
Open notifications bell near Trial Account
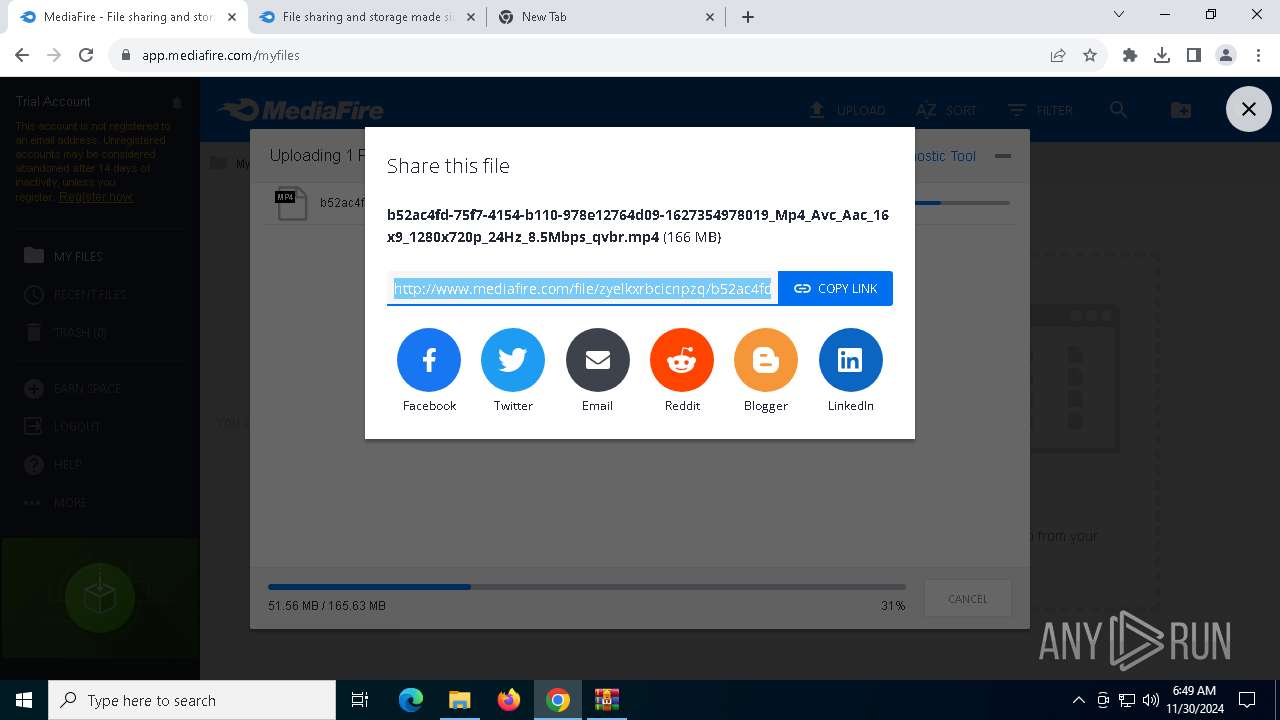(x=177, y=102)
